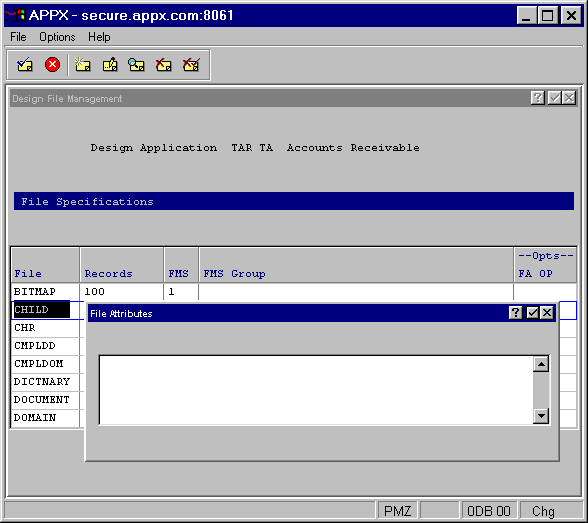This screenshot has height=523, width=588.
Task: Close the APPX main window
Action: (571, 15)
